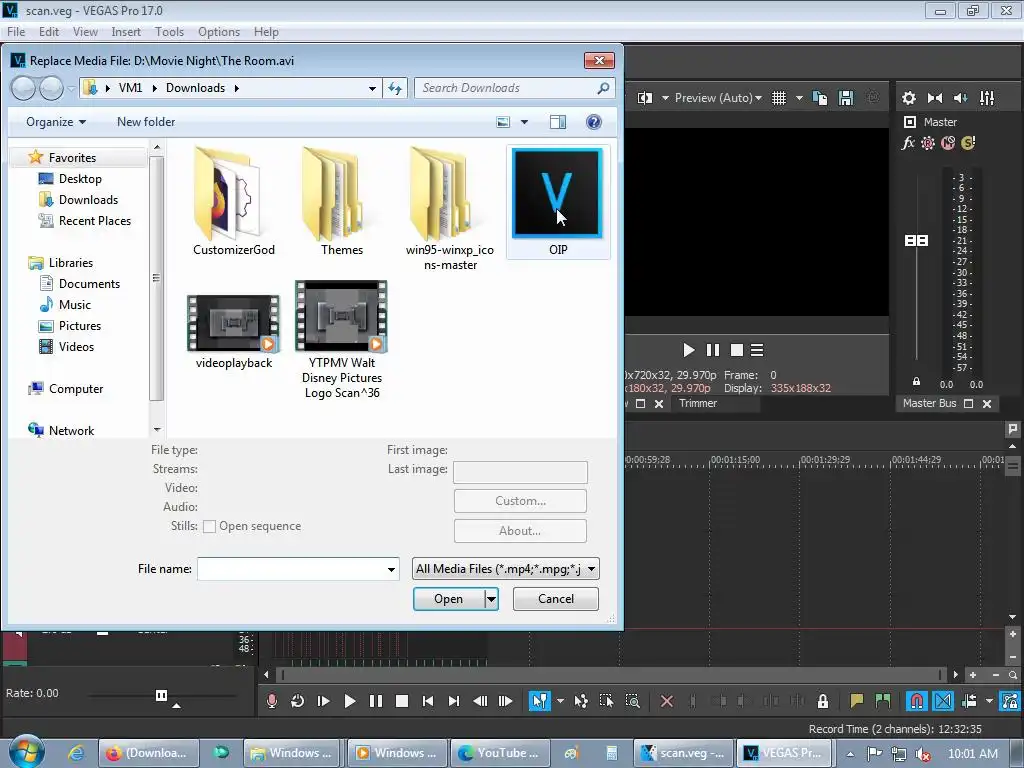Screen dimensions: 1024x768
Task: Open Internet Explorer from the taskbar
Action: coord(76,753)
